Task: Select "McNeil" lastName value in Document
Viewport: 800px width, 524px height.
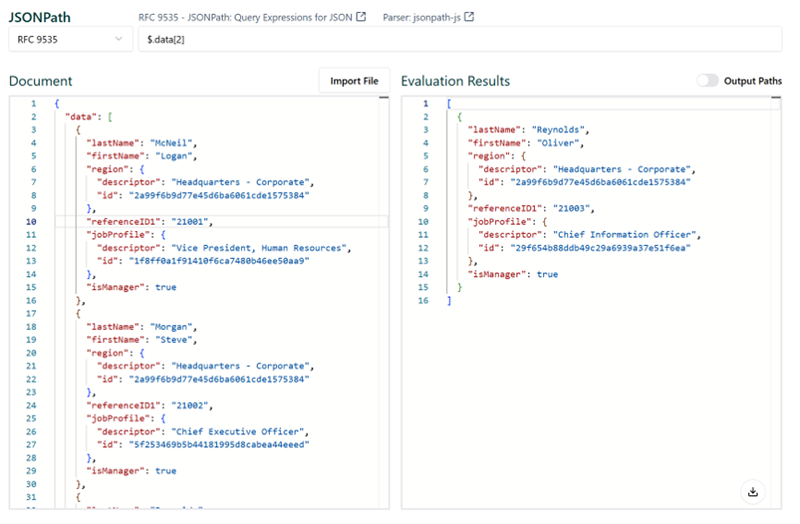Action: (171, 143)
